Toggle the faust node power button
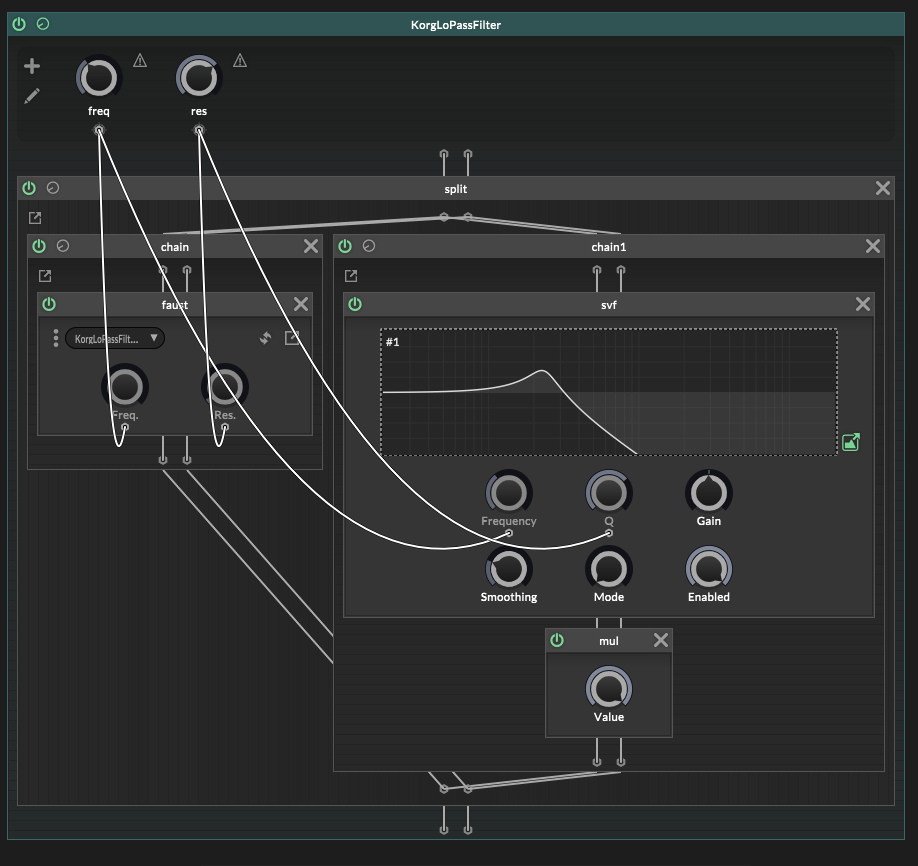The image size is (918, 866). [49, 304]
